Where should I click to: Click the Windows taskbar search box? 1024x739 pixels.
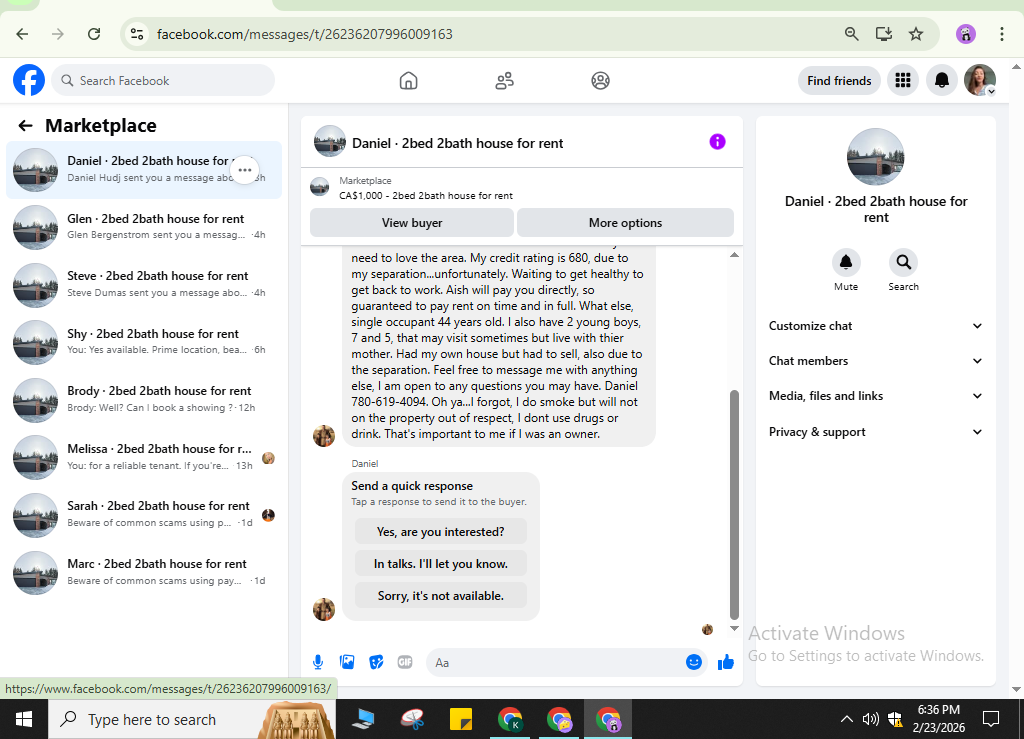(192, 719)
